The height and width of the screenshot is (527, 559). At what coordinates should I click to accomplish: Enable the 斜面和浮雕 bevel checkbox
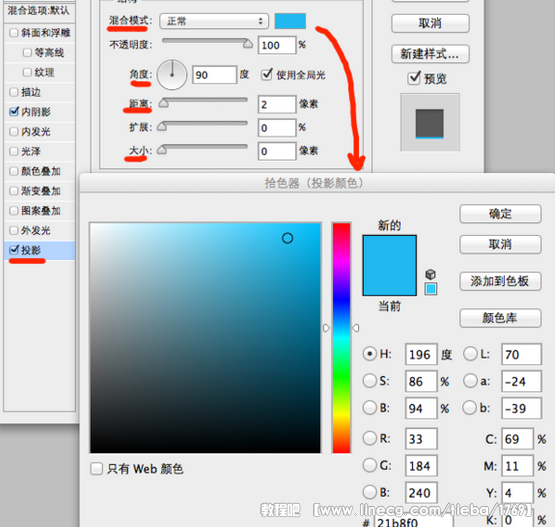14,33
